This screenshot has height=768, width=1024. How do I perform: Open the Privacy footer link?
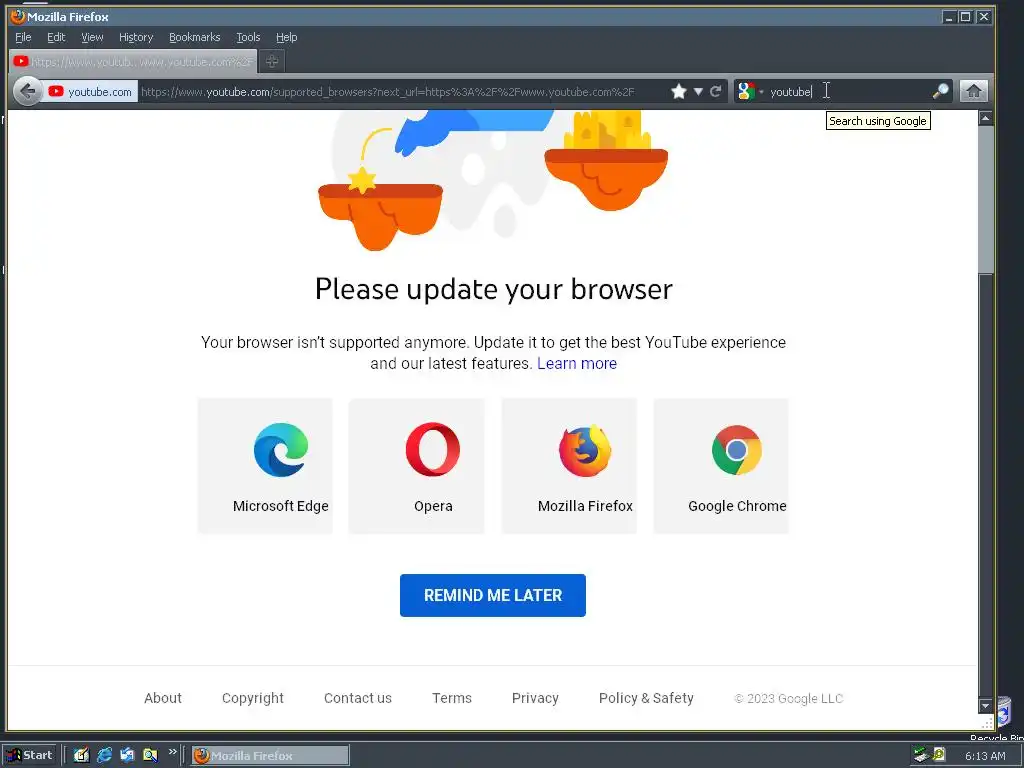click(535, 698)
